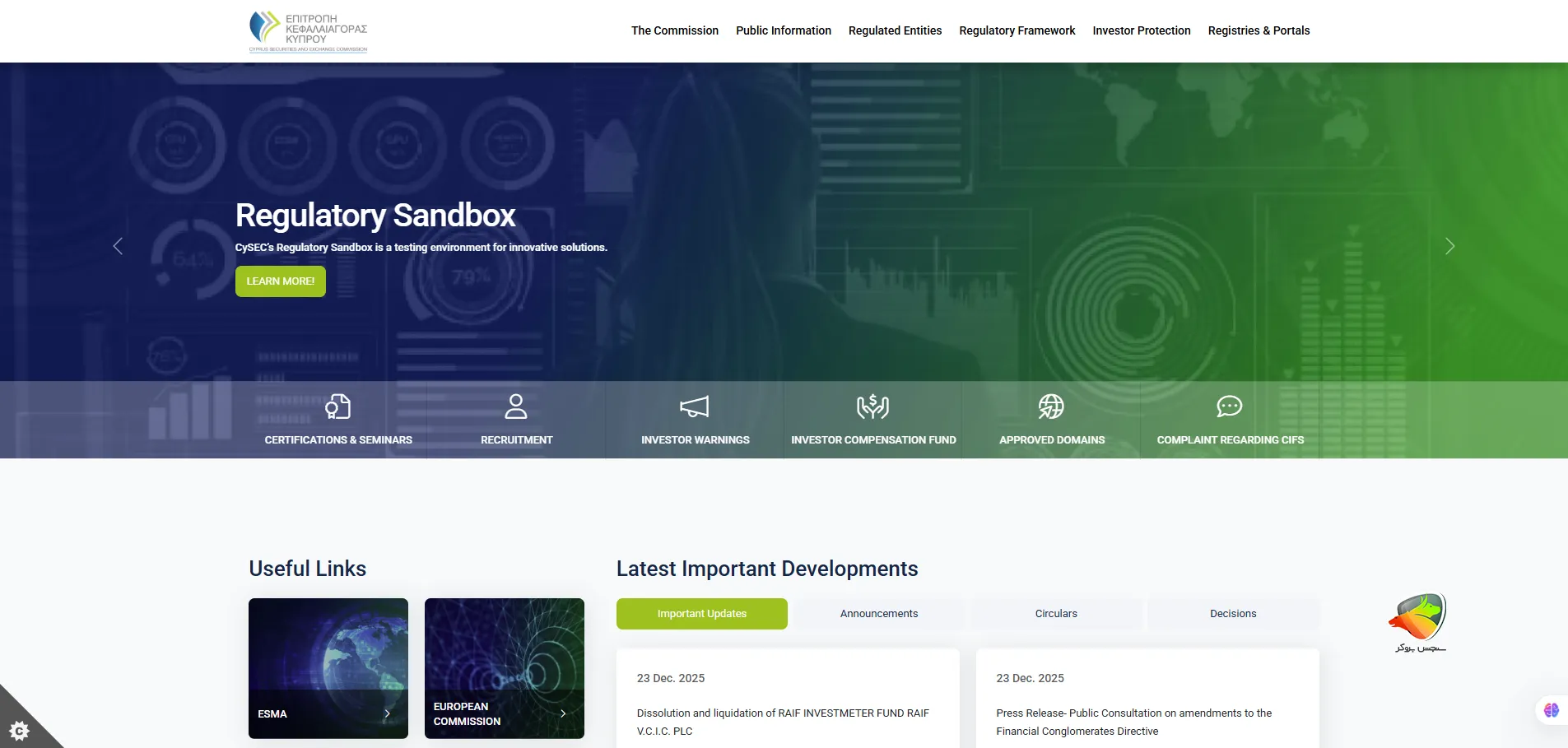
Task: Open the Investor Compensation Fund icon
Action: click(873, 407)
